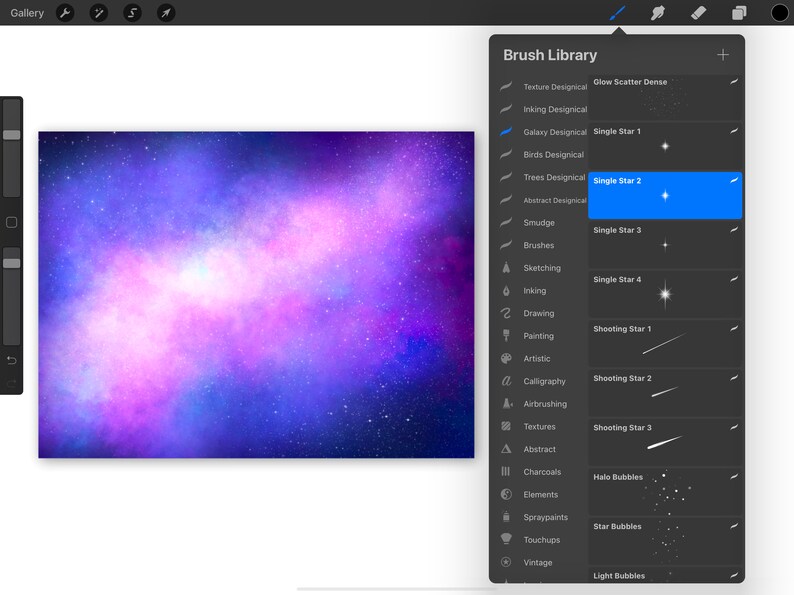Open the Smudge brush set
794x595 pixels.
coord(543,222)
